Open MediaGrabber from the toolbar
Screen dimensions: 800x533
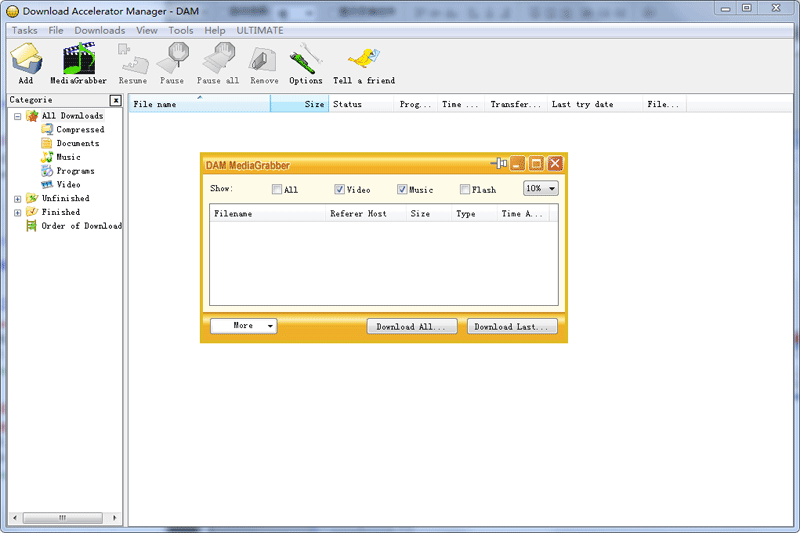click(x=79, y=63)
